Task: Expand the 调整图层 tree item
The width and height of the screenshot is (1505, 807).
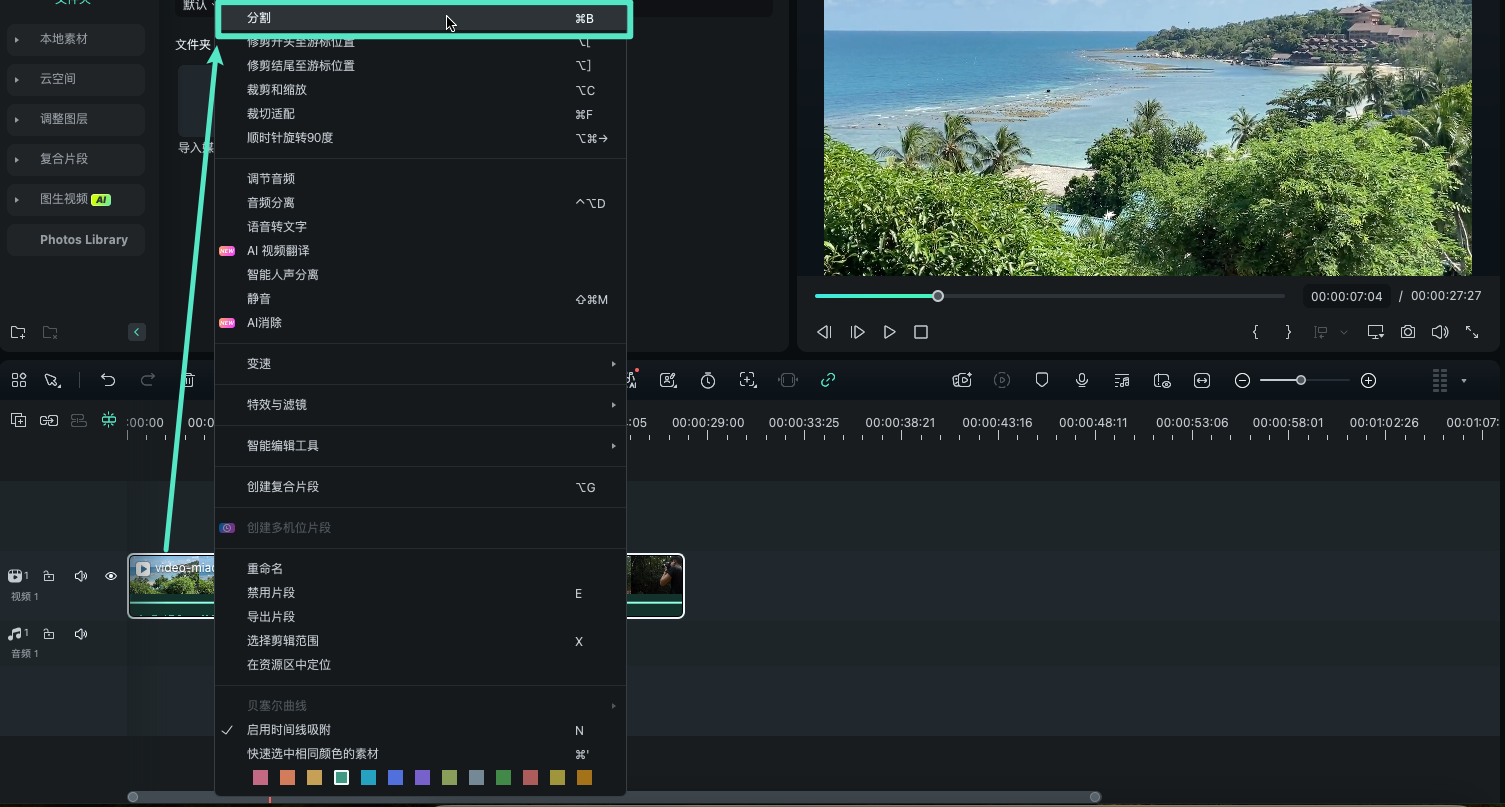Action: click(x=17, y=119)
